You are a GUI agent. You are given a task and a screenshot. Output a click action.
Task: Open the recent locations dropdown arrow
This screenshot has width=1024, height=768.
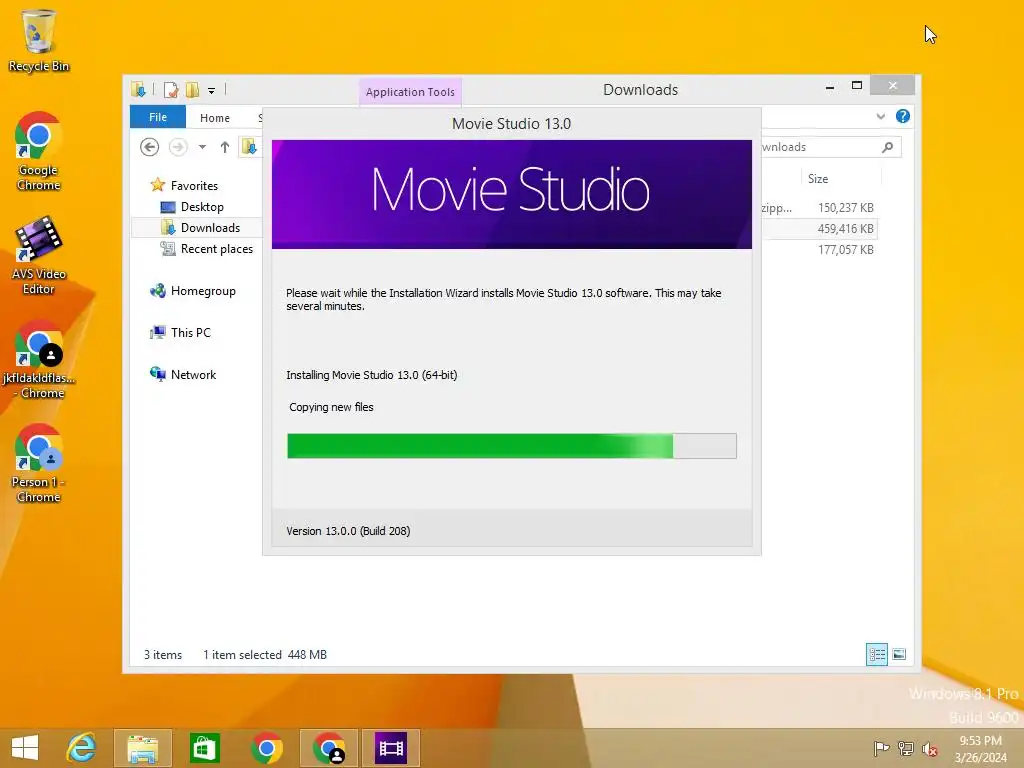(x=202, y=147)
